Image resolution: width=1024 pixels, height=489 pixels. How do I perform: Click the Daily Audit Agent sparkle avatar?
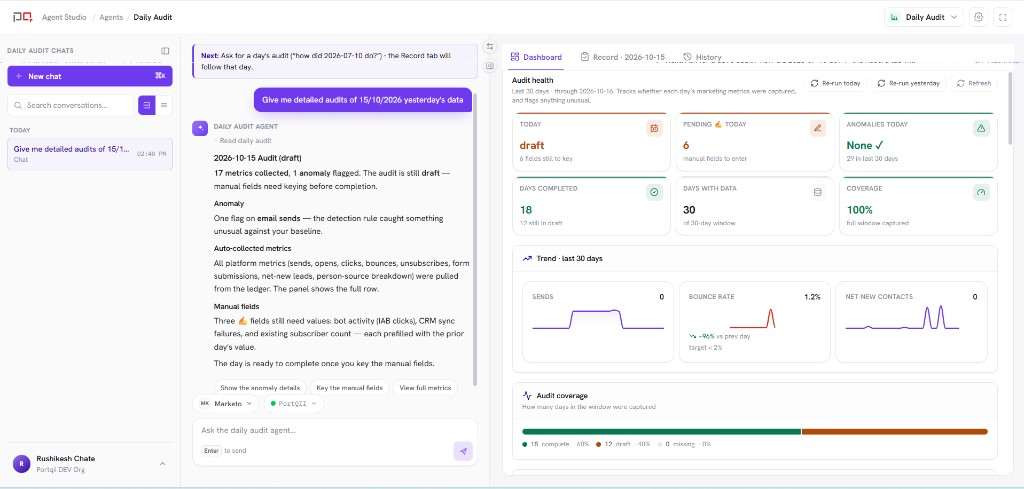pyautogui.click(x=200, y=128)
